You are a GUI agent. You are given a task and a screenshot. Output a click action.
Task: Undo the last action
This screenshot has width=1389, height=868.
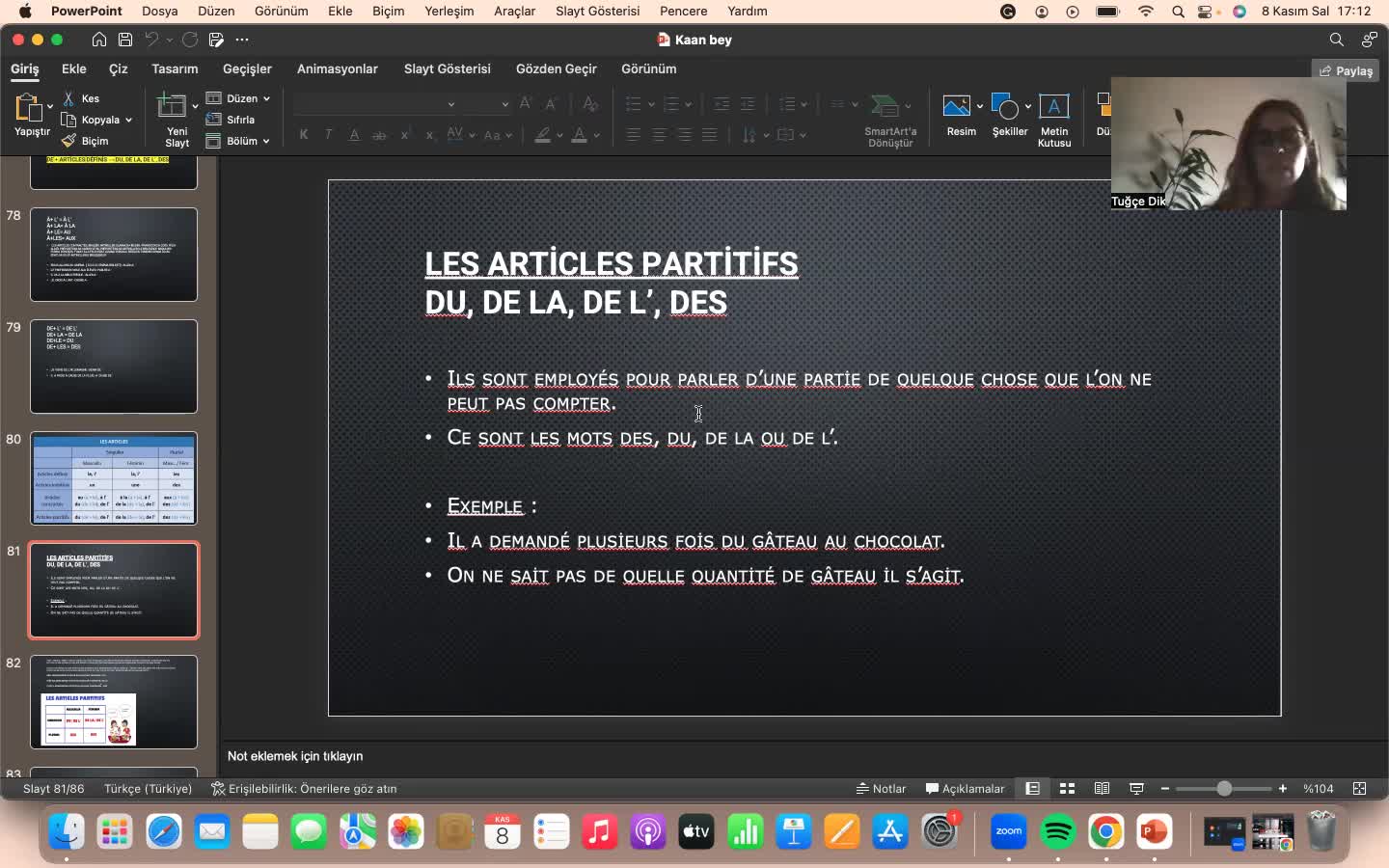[x=151, y=40]
